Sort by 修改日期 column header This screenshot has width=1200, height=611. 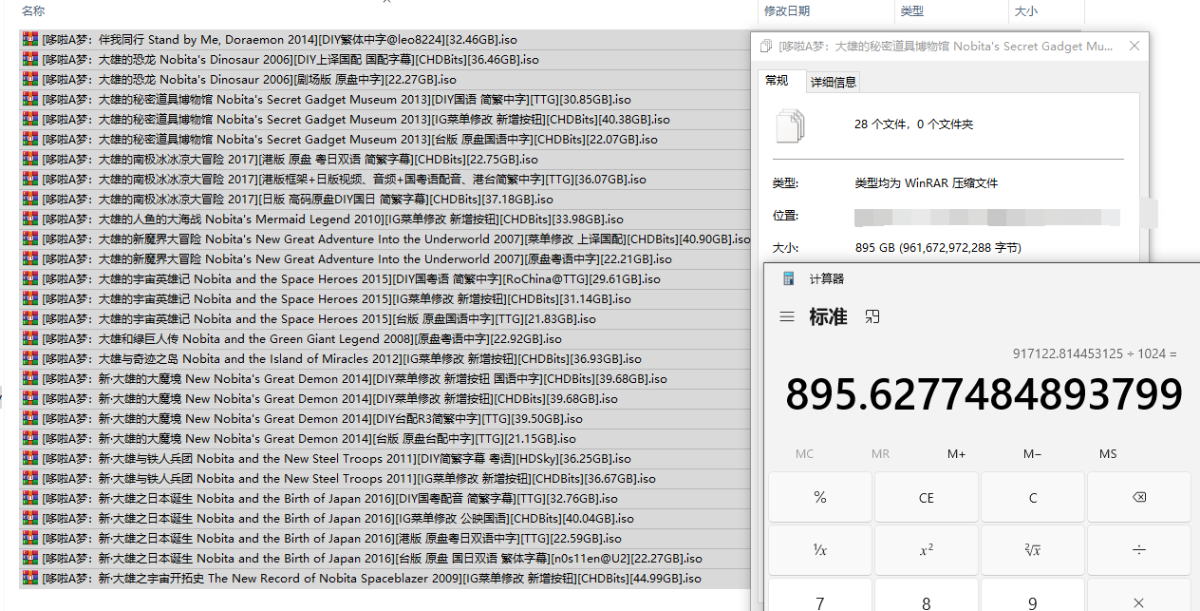click(787, 11)
